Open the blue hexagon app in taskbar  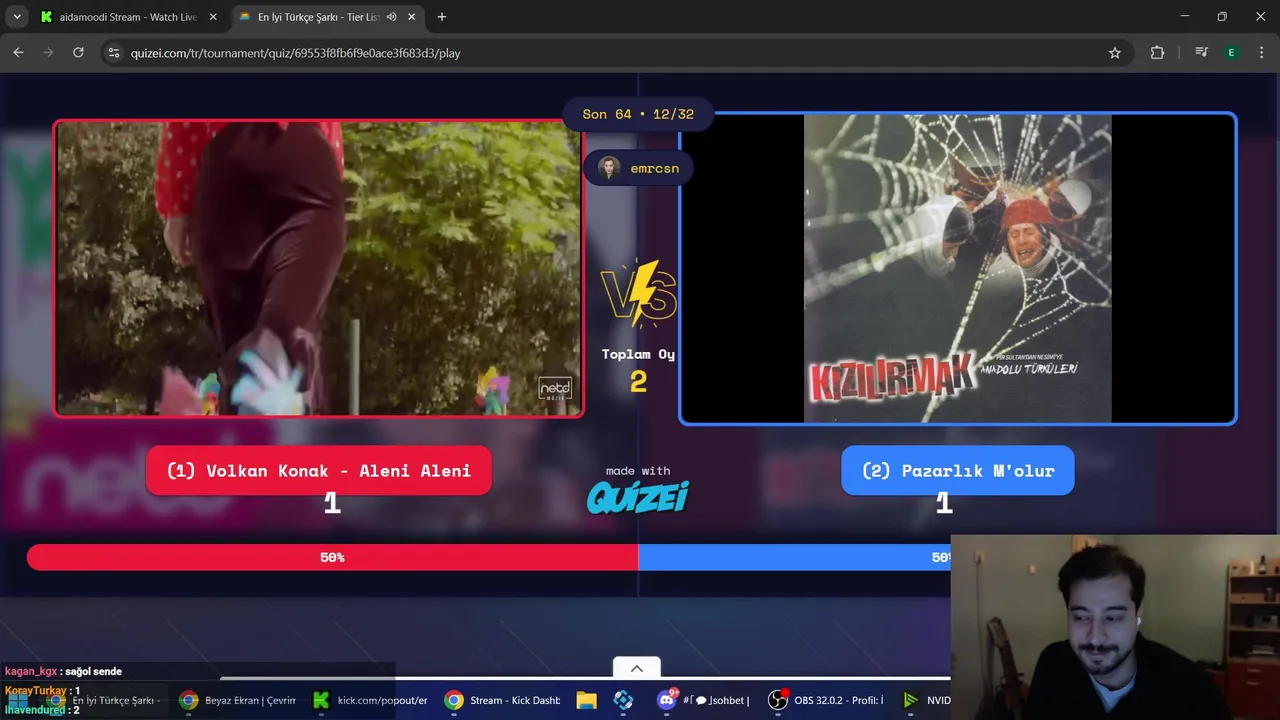point(623,700)
